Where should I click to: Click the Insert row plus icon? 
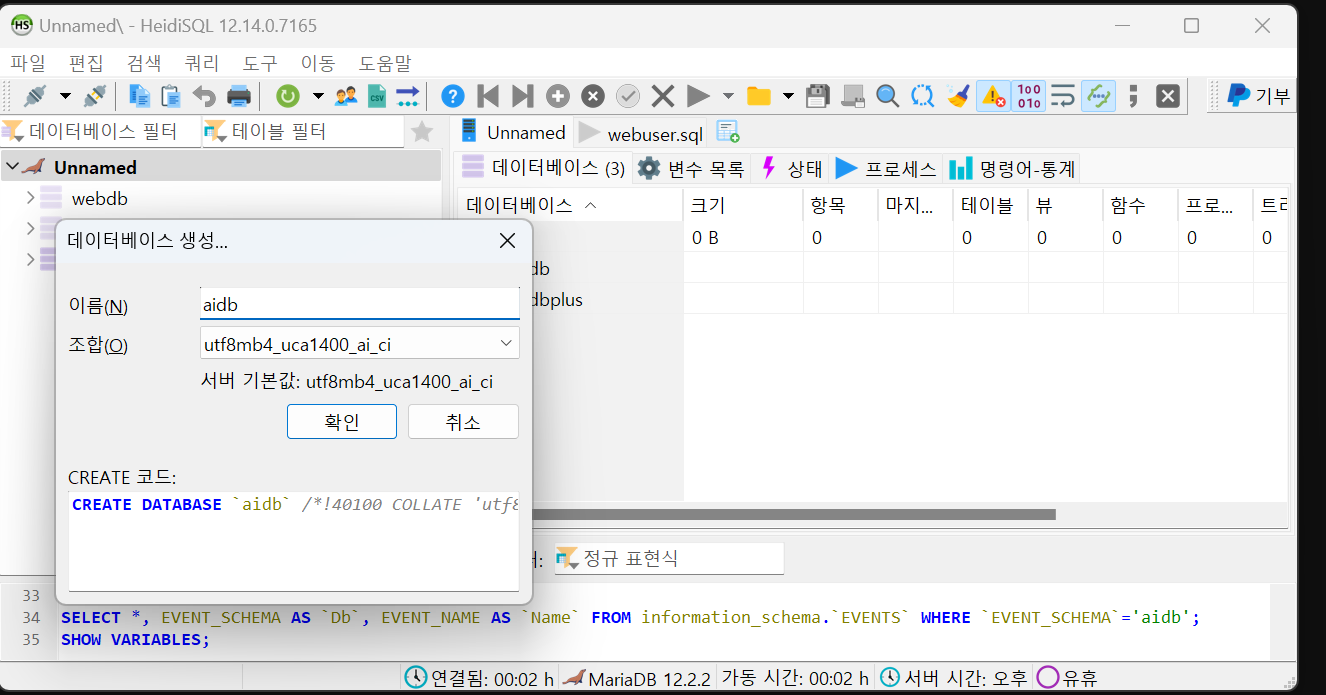pos(558,96)
